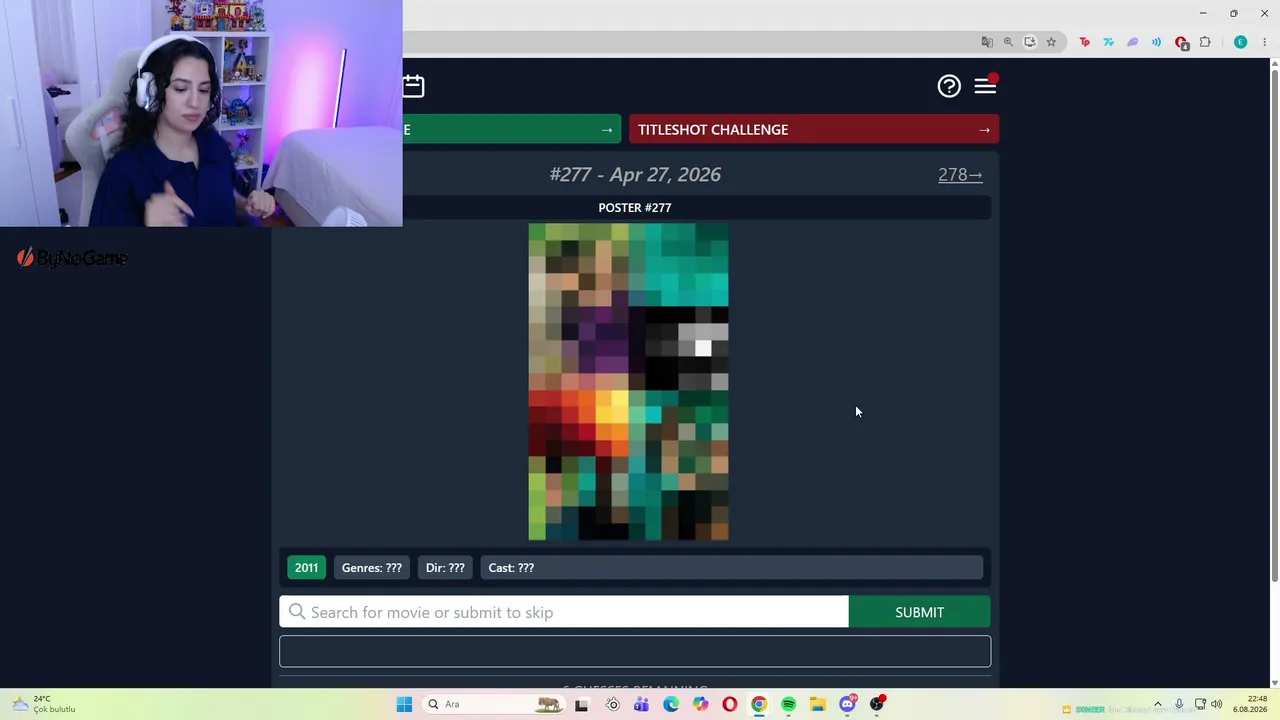
Task: Open the red extension with badge 4
Action: pyautogui.click(x=1181, y=42)
